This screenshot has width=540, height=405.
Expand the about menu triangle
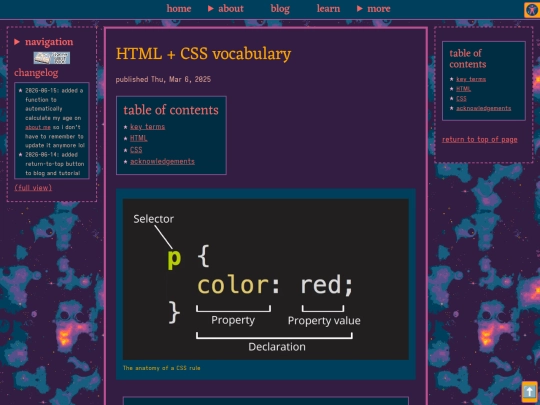(211, 9)
